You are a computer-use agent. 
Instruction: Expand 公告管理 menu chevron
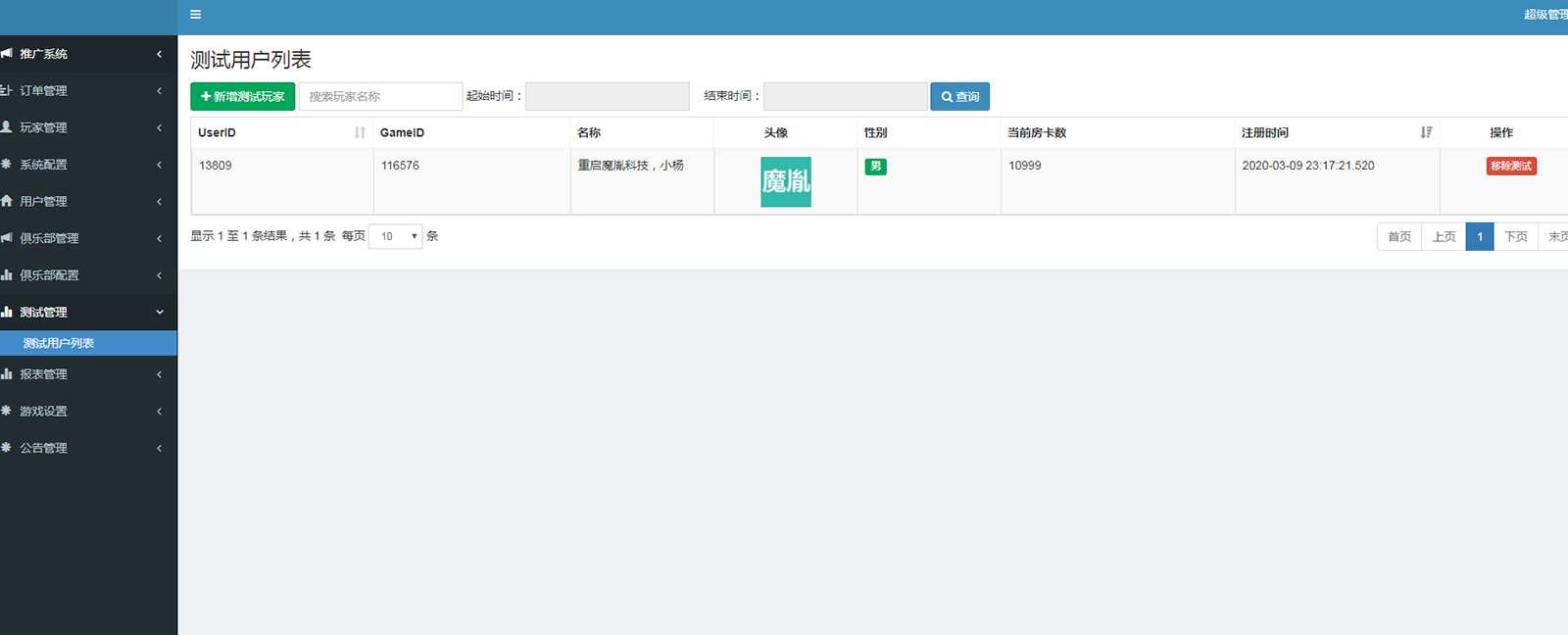[160, 448]
